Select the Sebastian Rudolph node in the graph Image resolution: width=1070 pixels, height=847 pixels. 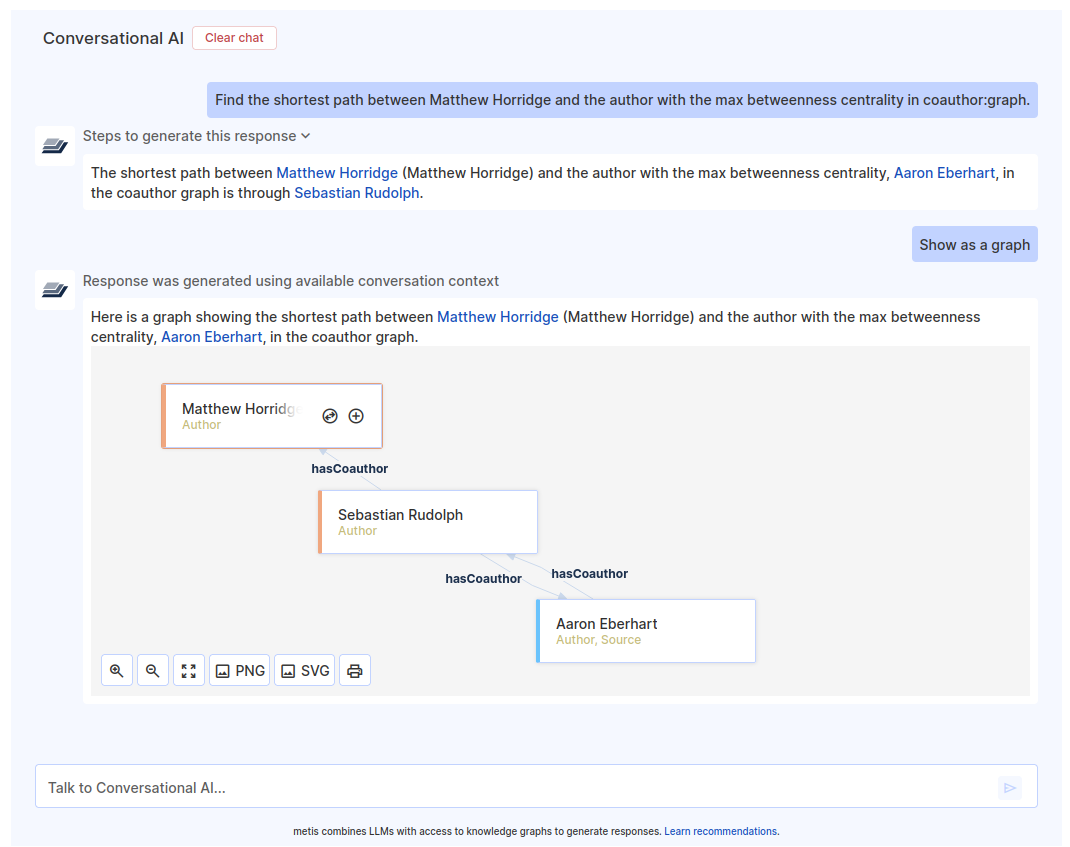428,521
